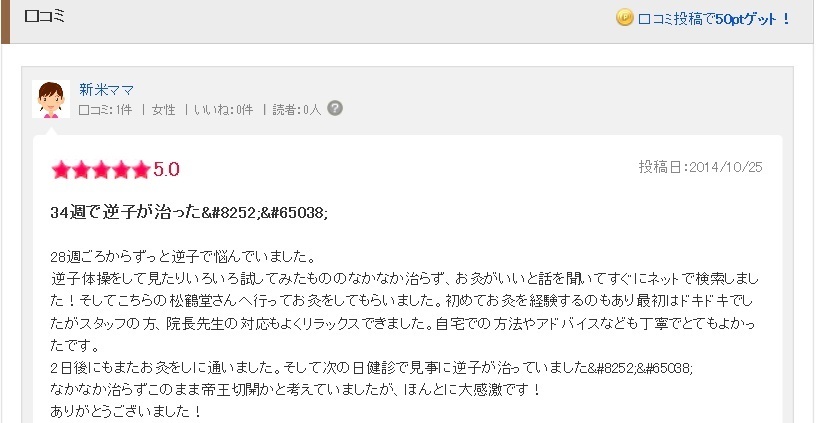Click the 読者: 0人 count
Viewport: 825px width, 423px height.
tap(296, 109)
